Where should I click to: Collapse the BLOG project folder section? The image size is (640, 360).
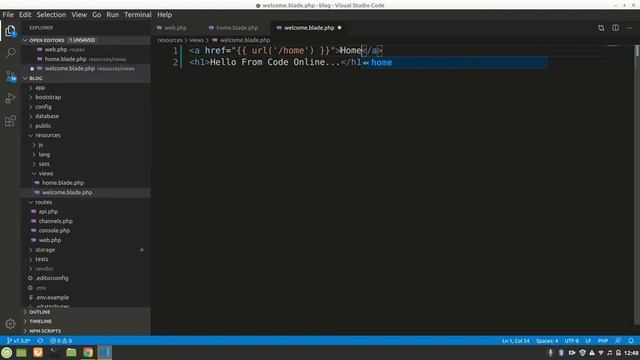coord(86,78)
